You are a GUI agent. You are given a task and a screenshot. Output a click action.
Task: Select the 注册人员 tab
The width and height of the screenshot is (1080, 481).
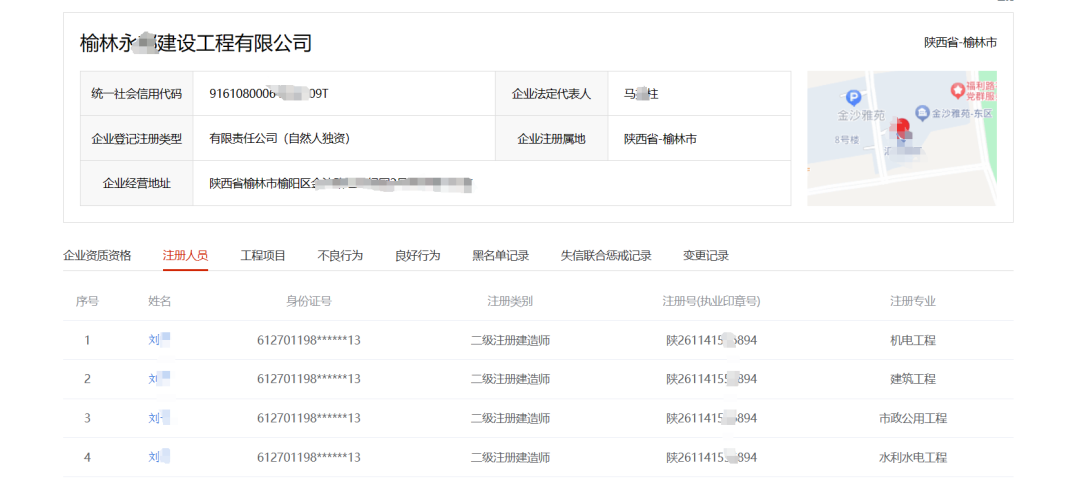(185, 256)
